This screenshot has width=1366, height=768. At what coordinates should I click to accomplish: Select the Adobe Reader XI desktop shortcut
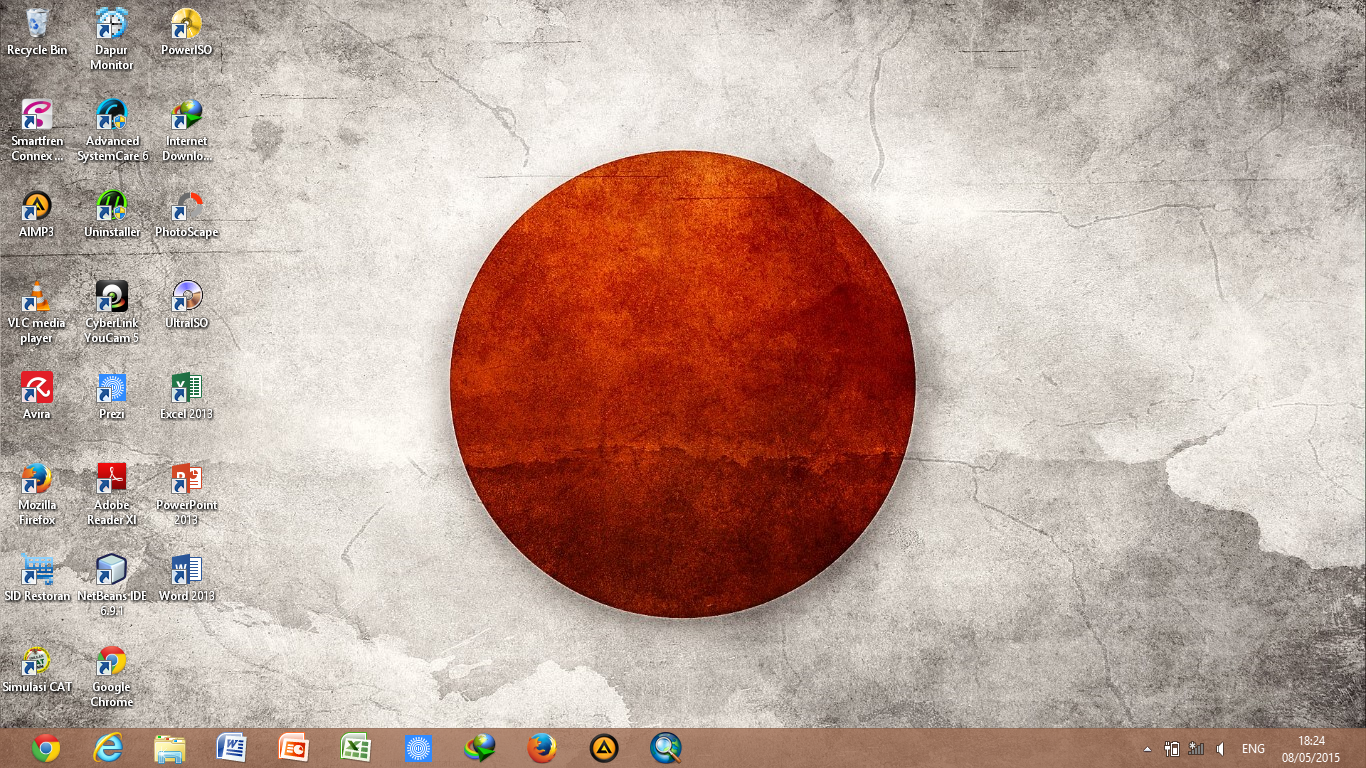coord(112,494)
